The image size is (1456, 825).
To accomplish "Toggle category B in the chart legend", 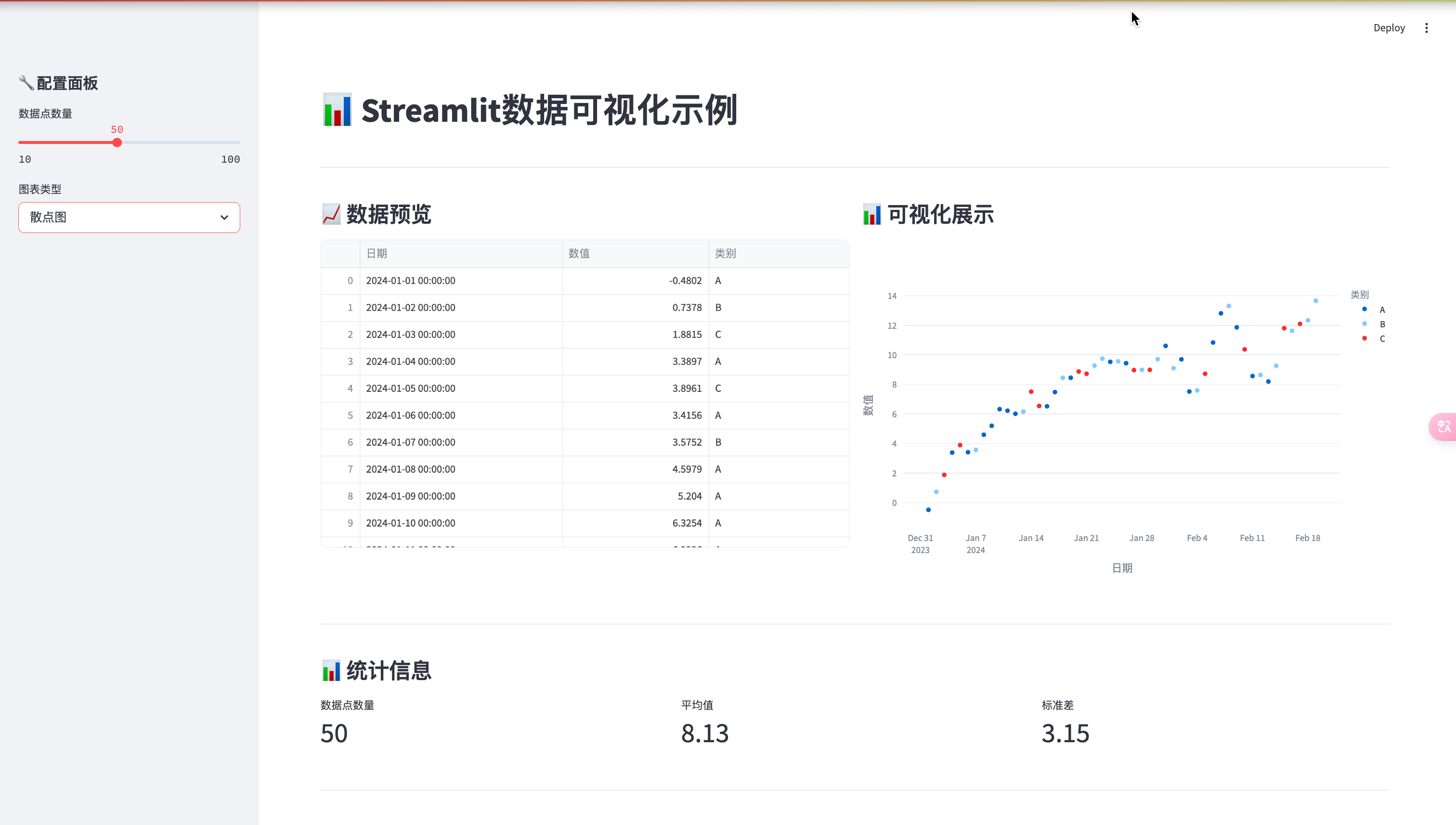I will pyautogui.click(x=1381, y=324).
